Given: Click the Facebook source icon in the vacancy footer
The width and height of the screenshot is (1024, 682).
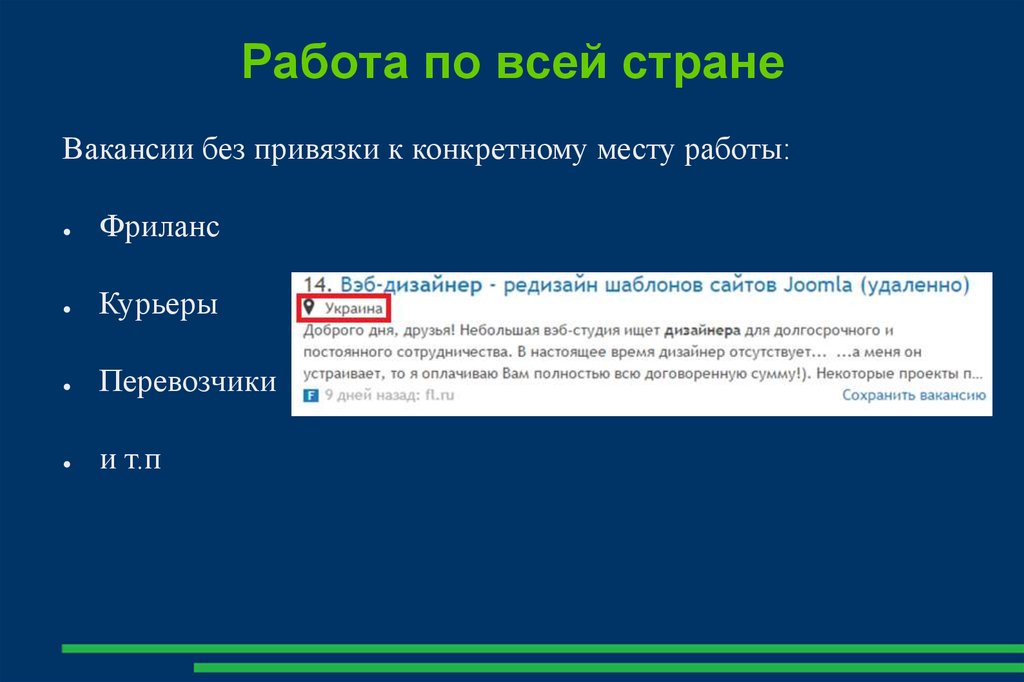Looking at the screenshot, I should pyautogui.click(x=311, y=396).
